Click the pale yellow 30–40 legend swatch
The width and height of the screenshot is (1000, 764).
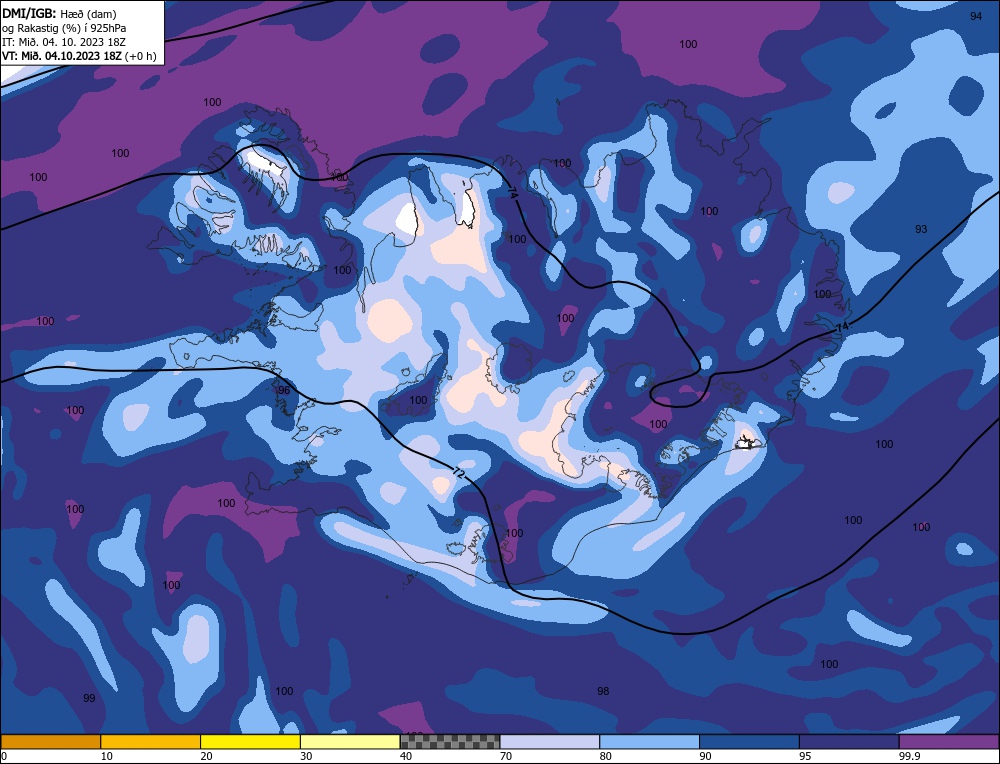[350, 742]
